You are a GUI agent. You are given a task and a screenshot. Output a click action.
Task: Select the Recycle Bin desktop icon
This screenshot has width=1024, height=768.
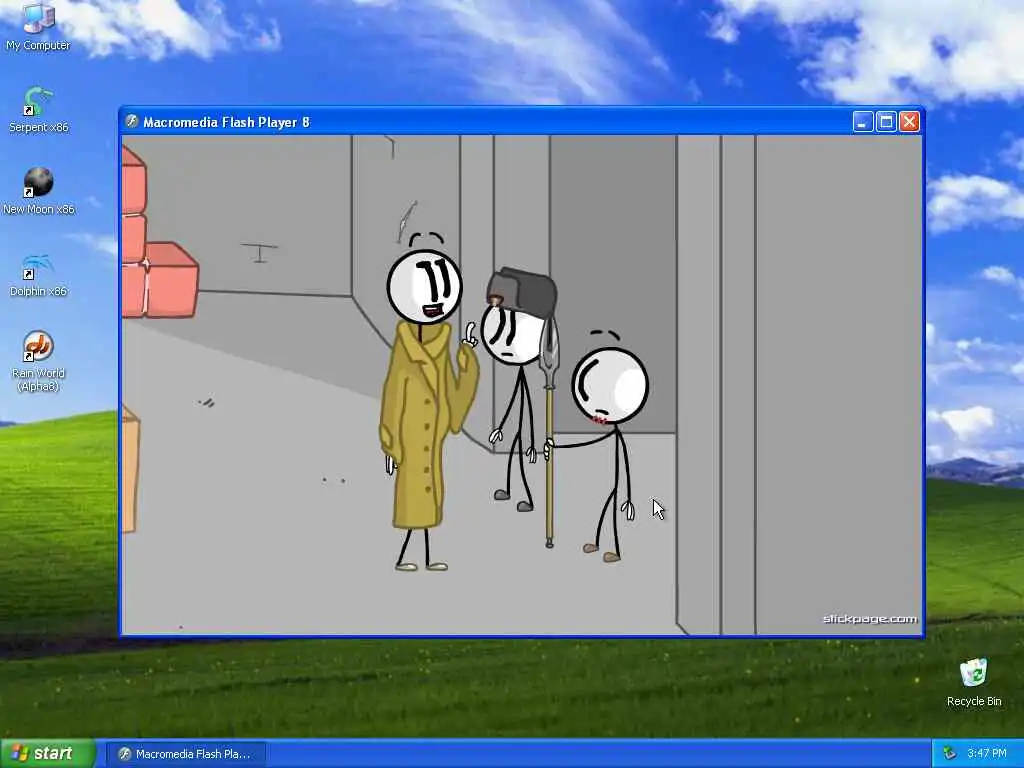pos(974,682)
